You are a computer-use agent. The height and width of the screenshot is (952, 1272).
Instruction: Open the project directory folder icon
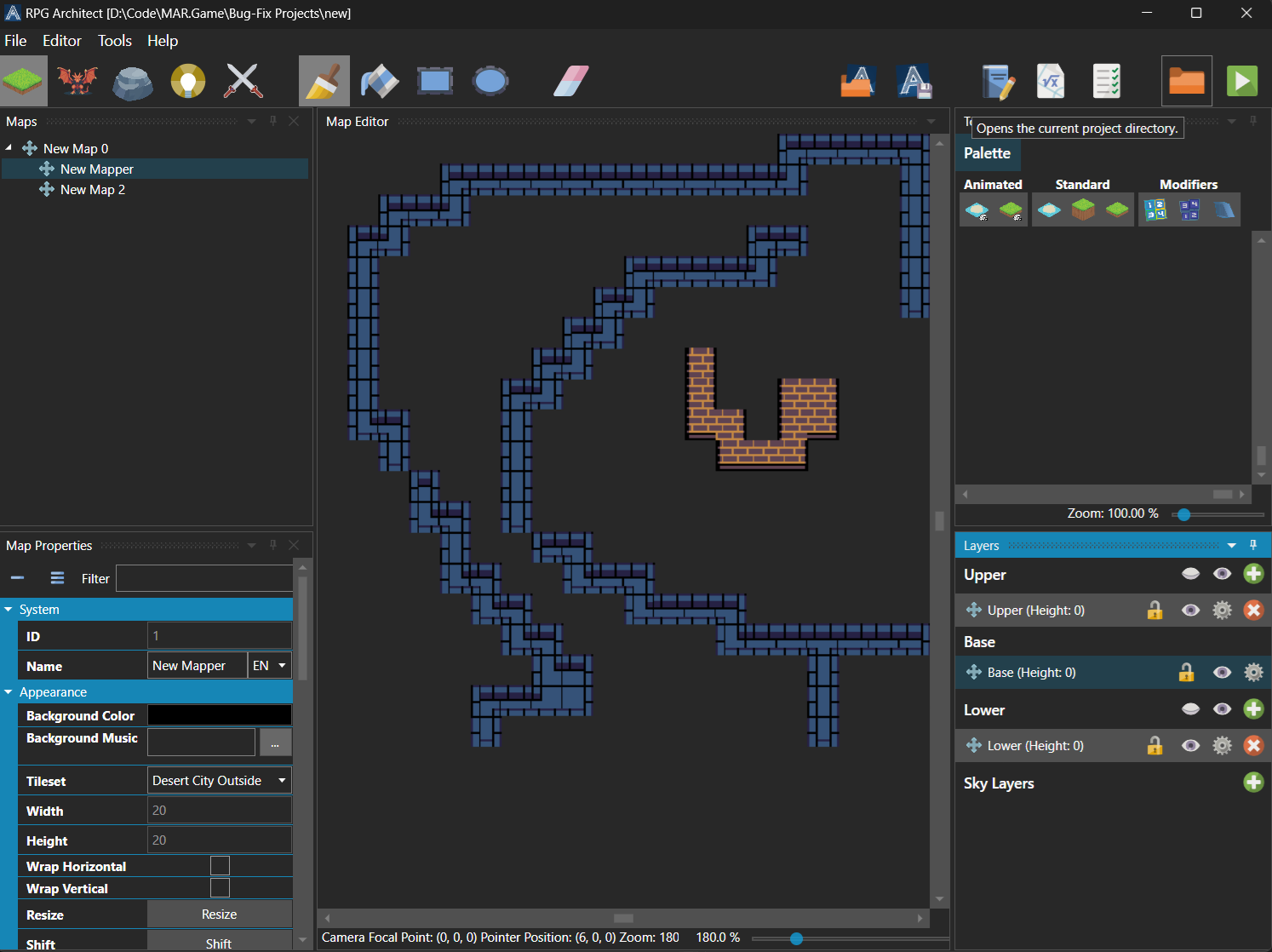(x=1186, y=81)
